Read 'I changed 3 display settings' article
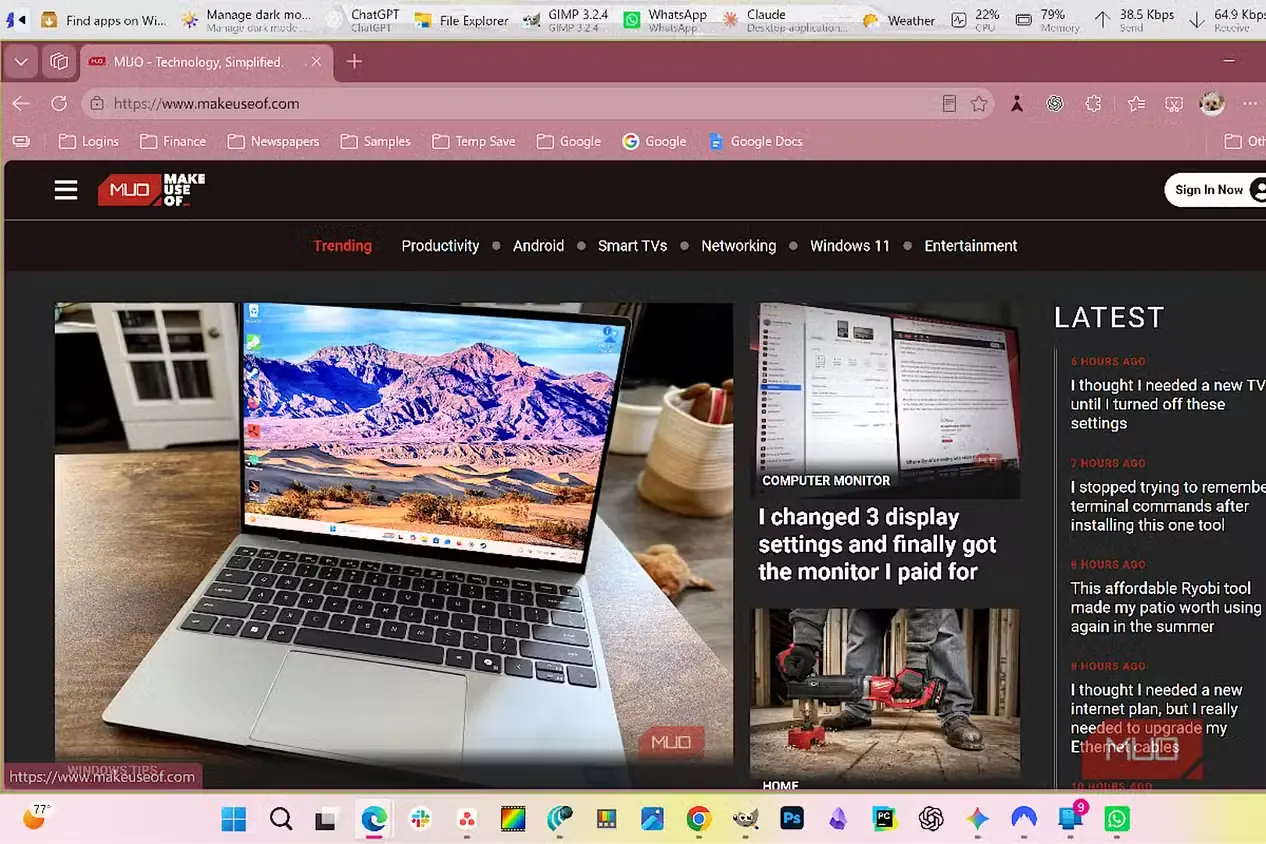The width and height of the screenshot is (1266, 844). point(877,545)
